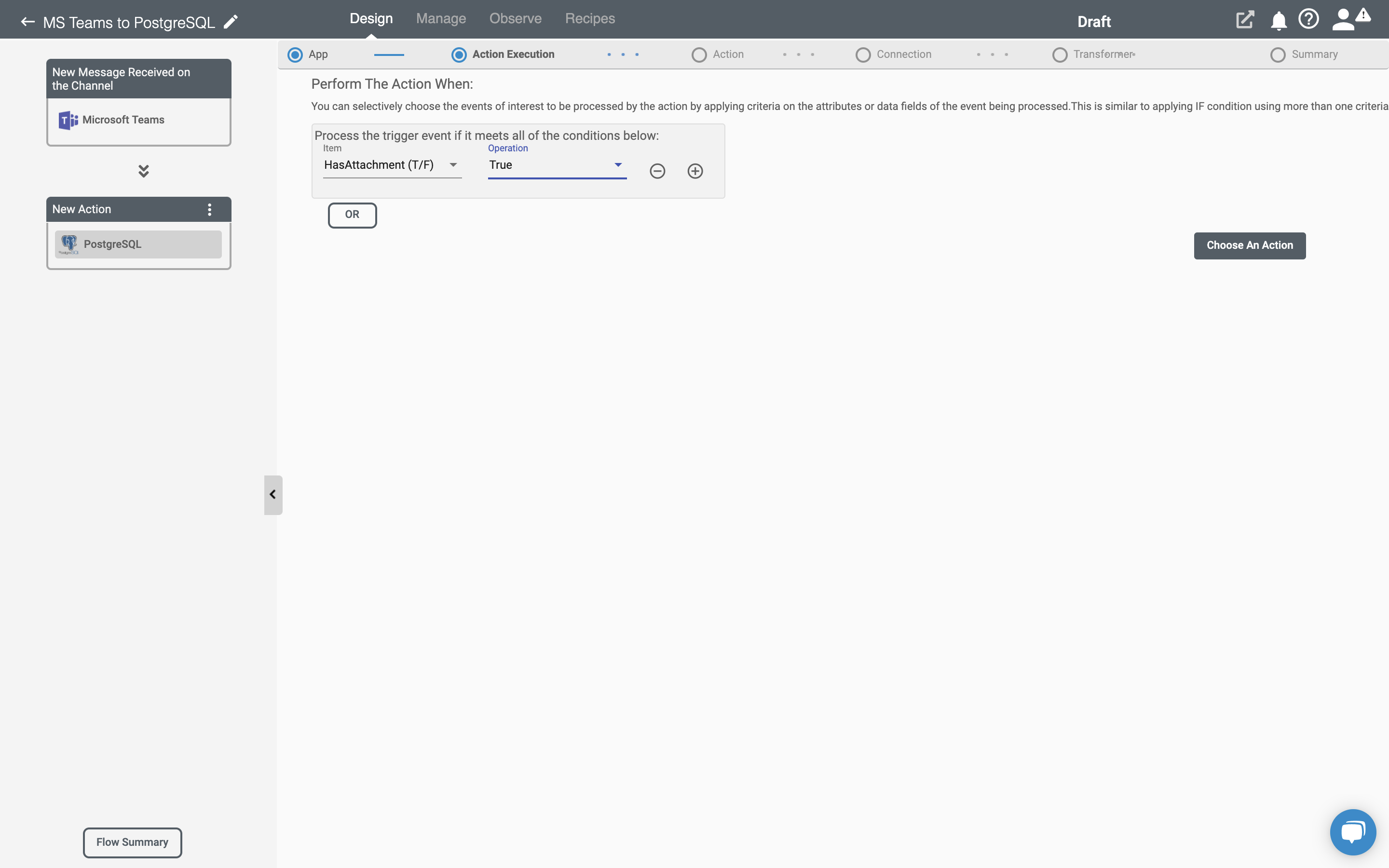Click the help question mark icon
The image size is (1389, 868).
coord(1308,18)
